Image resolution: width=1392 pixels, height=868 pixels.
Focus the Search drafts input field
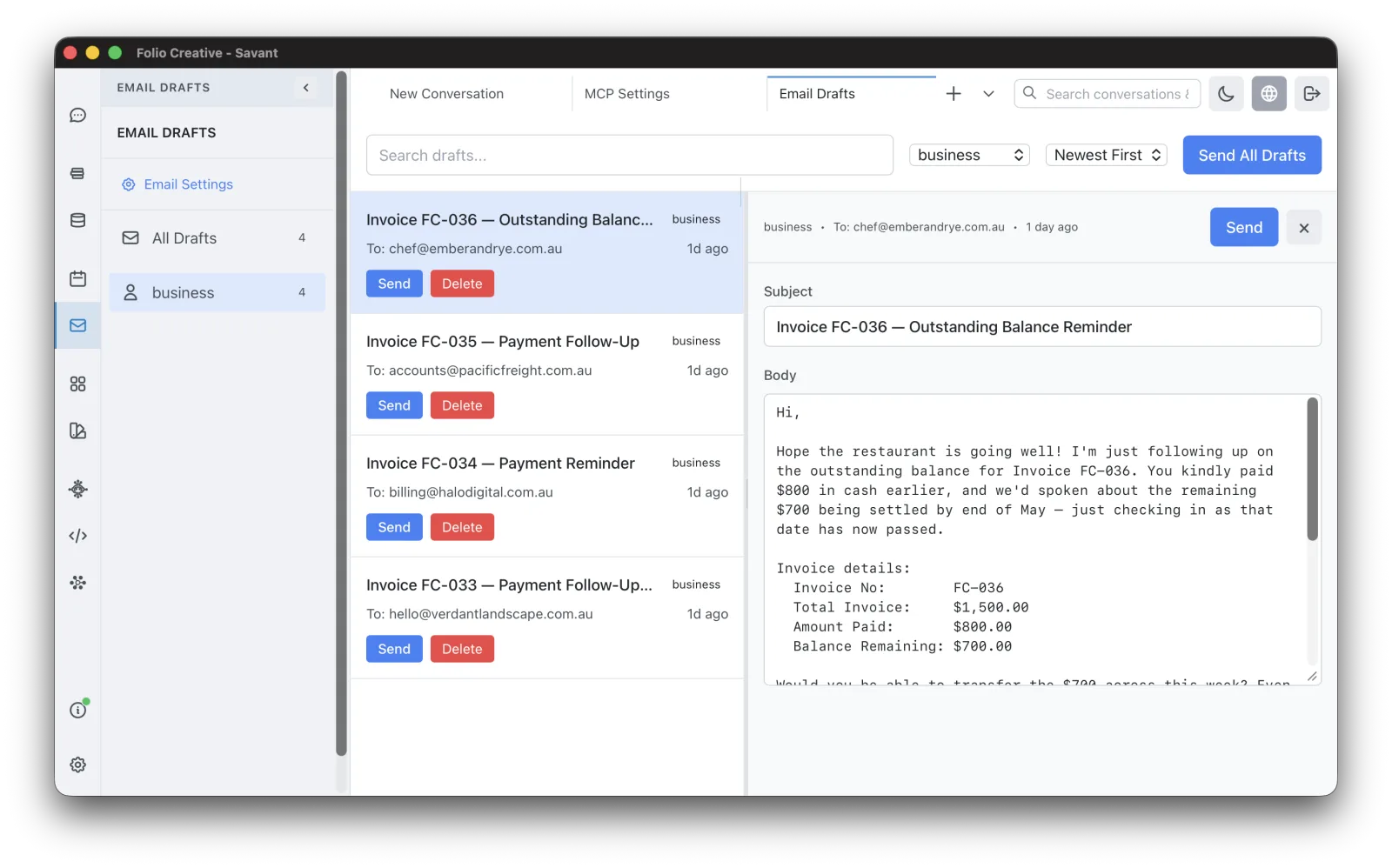point(630,155)
